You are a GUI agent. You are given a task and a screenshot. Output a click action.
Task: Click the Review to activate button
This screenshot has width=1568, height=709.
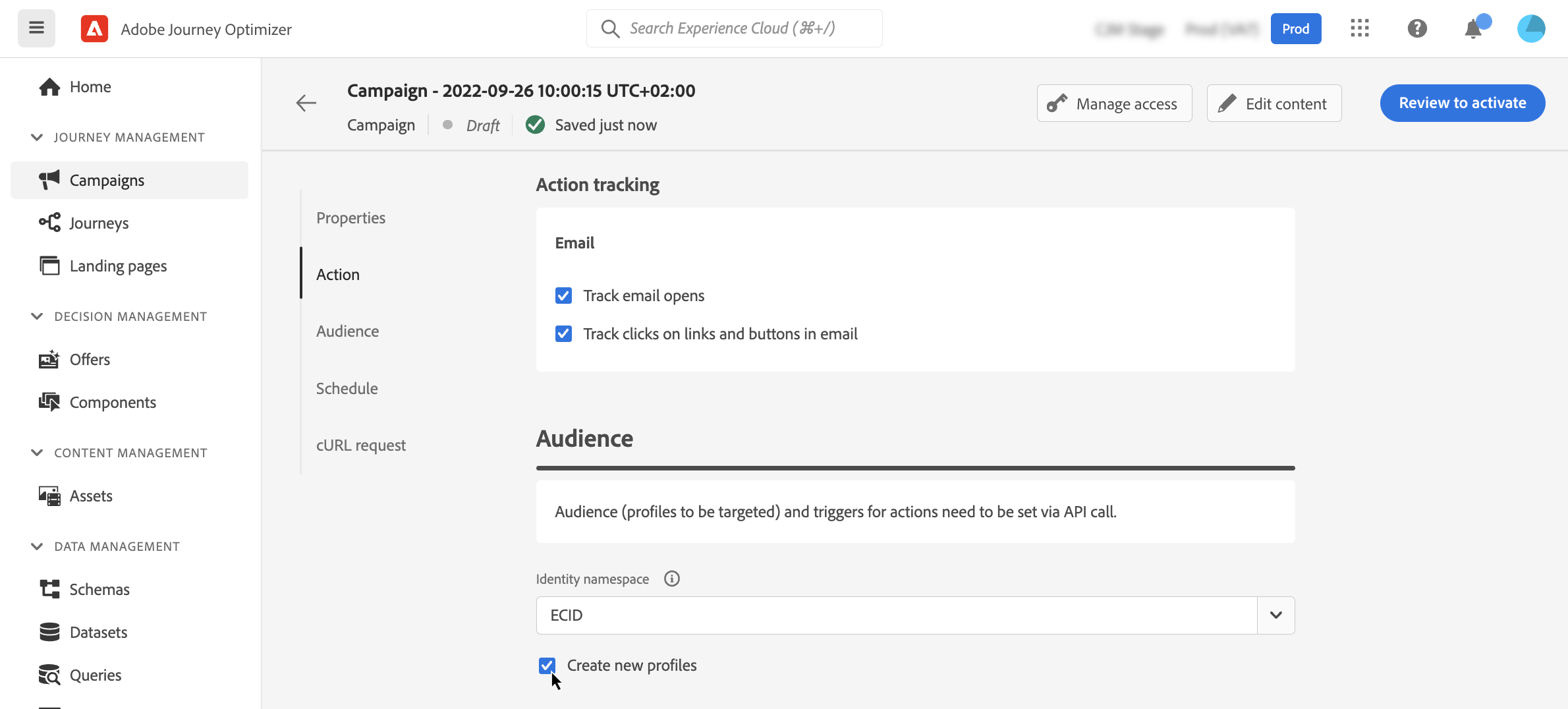pos(1462,103)
